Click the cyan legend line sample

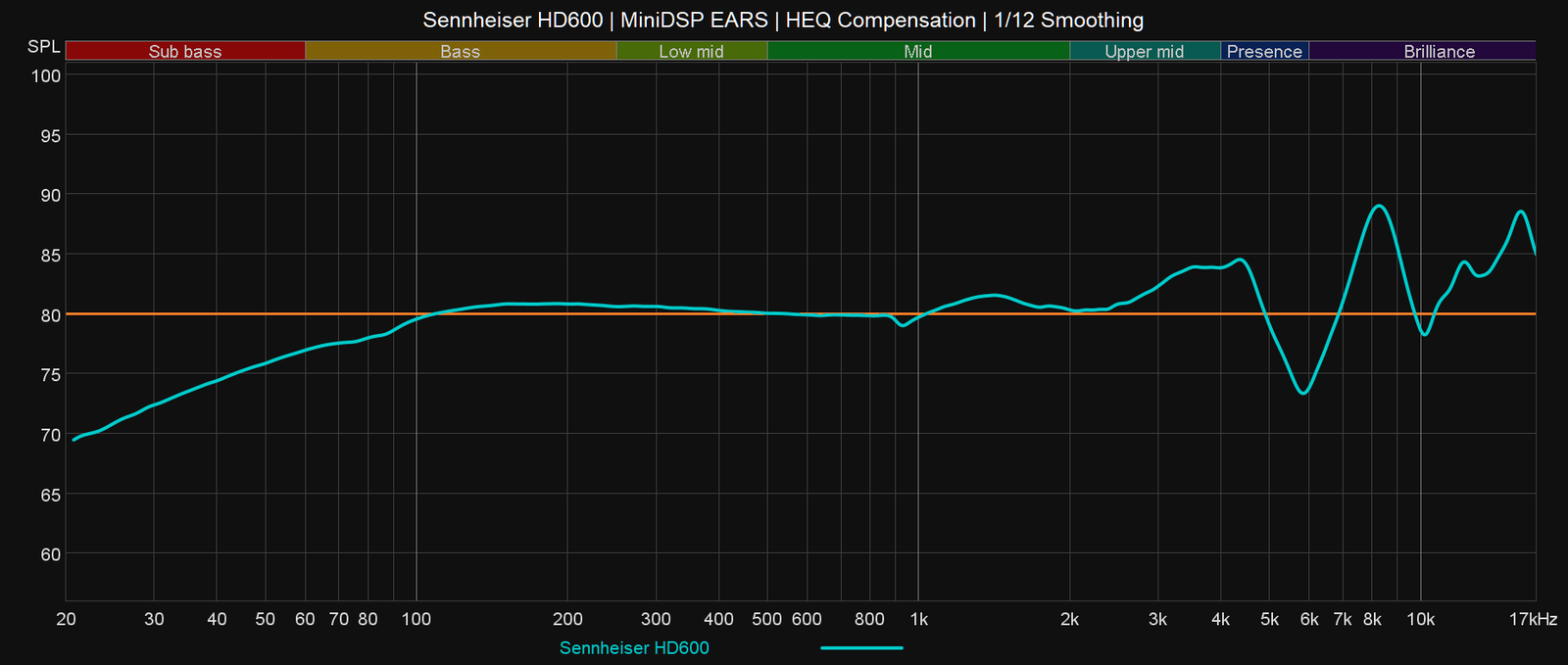[x=861, y=647]
